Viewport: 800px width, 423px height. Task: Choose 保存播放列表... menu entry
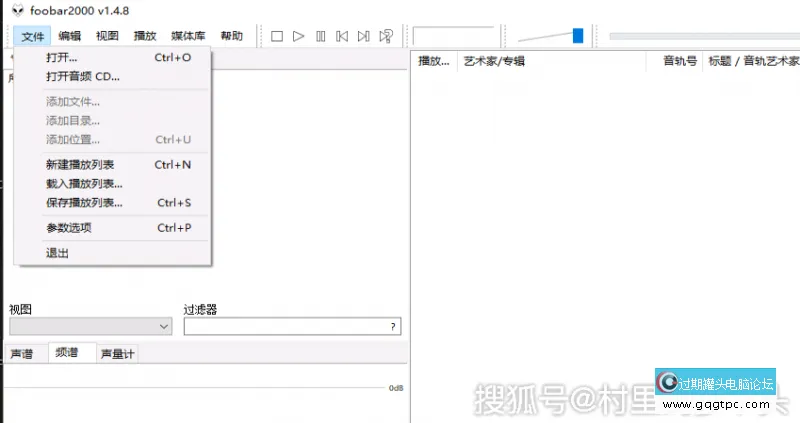tap(112, 203)
